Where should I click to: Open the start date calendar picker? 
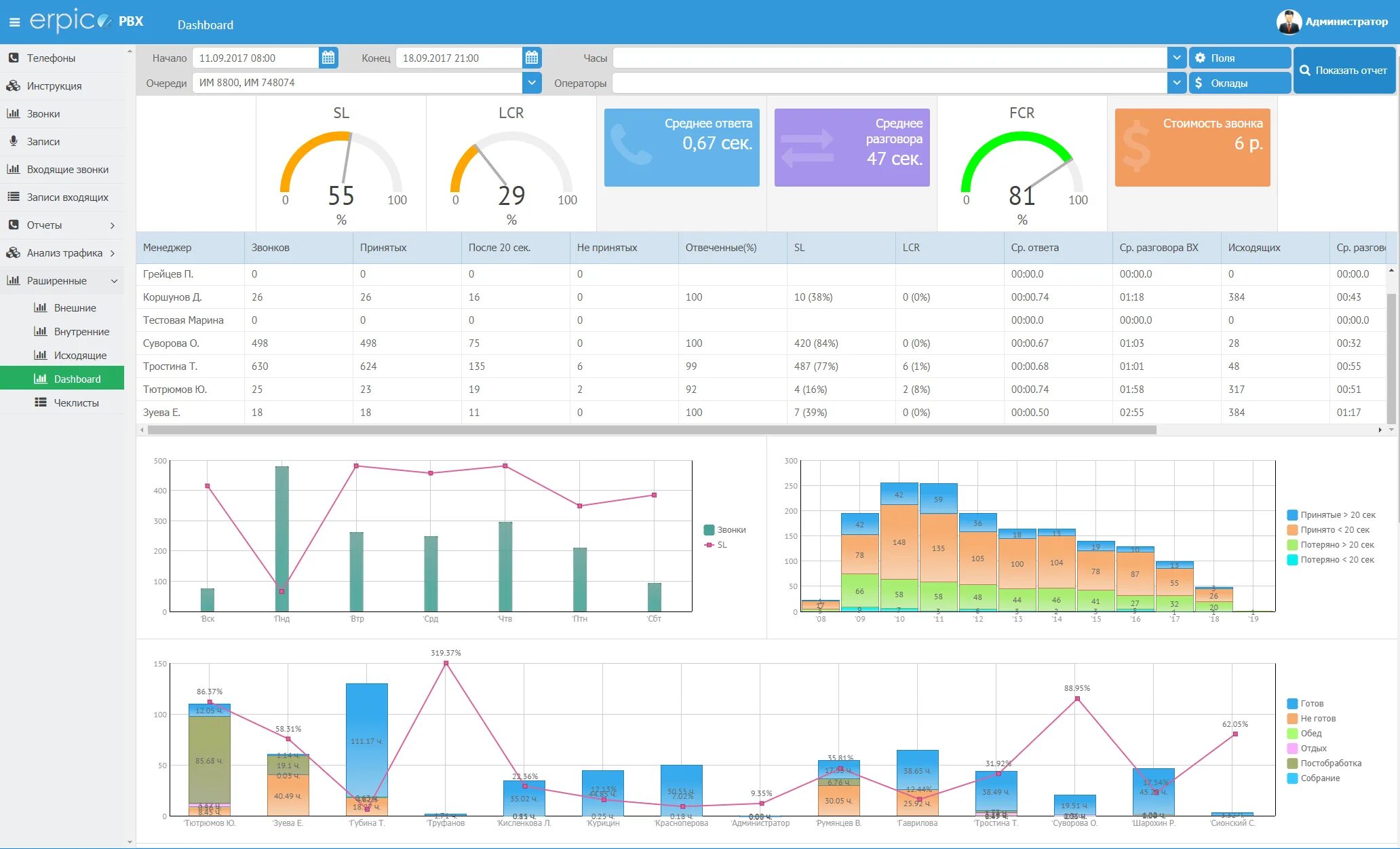(328, 58)
